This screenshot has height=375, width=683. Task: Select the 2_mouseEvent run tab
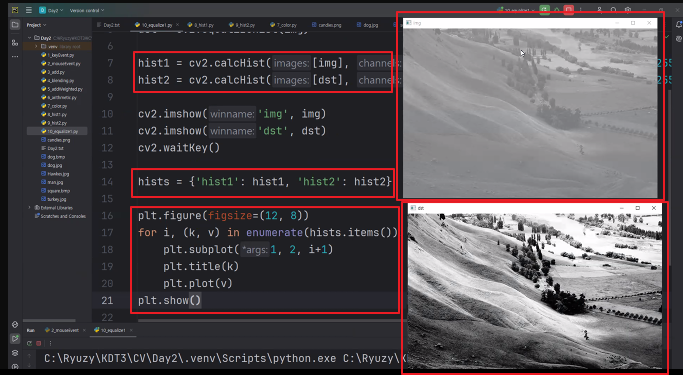pos(62,330)
